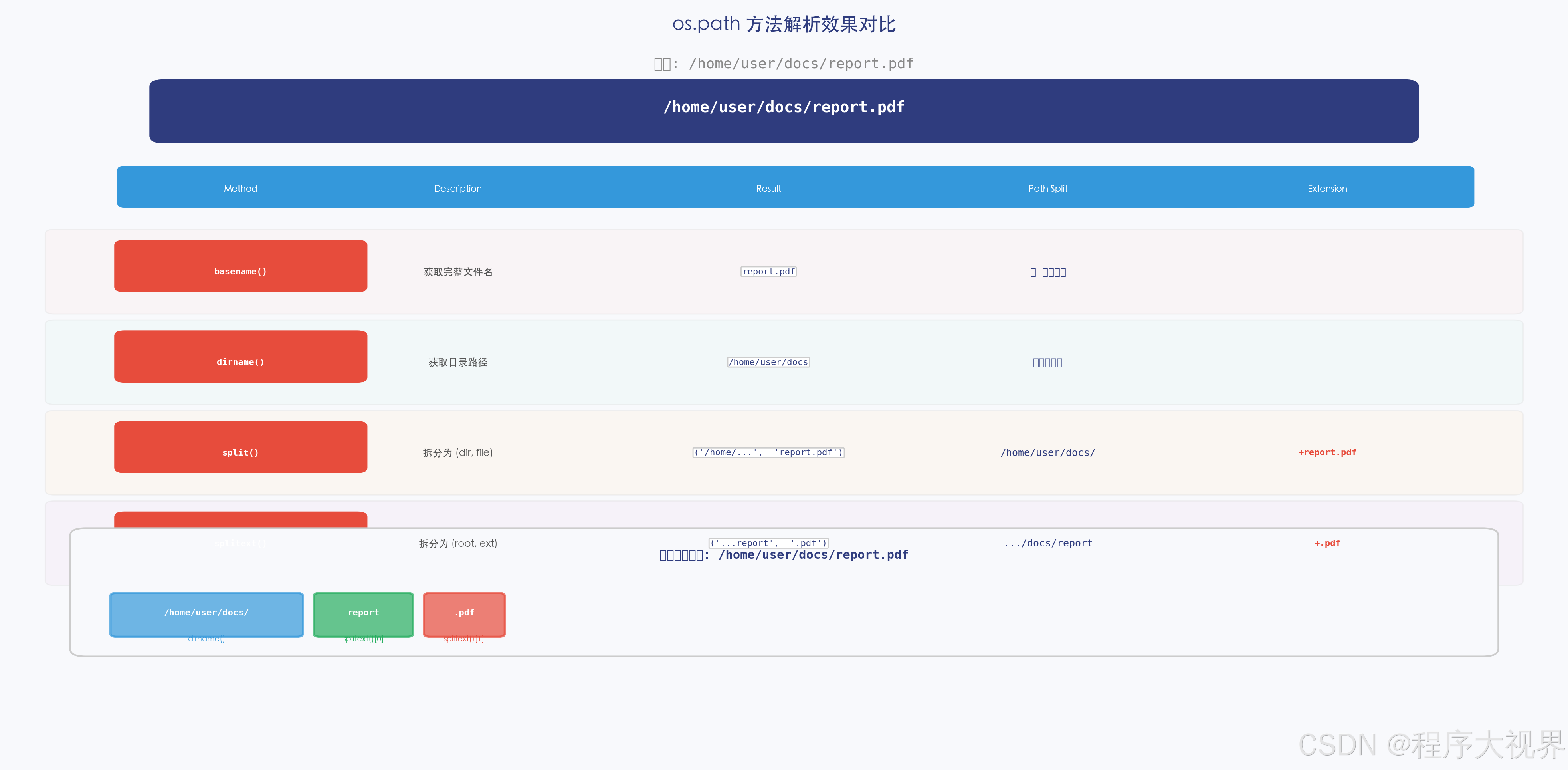Image resolution: width=1568 pixels, height=770 pixels.
Task: Click the description "获取目录路径"
Action: click(458, 362)
